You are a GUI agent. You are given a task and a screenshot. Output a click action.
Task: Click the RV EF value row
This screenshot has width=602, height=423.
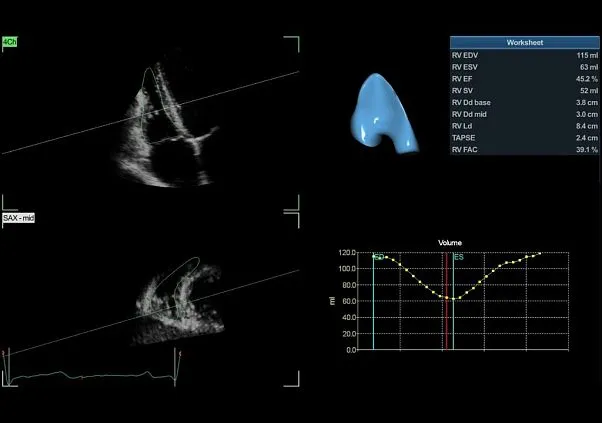(524, 80)
